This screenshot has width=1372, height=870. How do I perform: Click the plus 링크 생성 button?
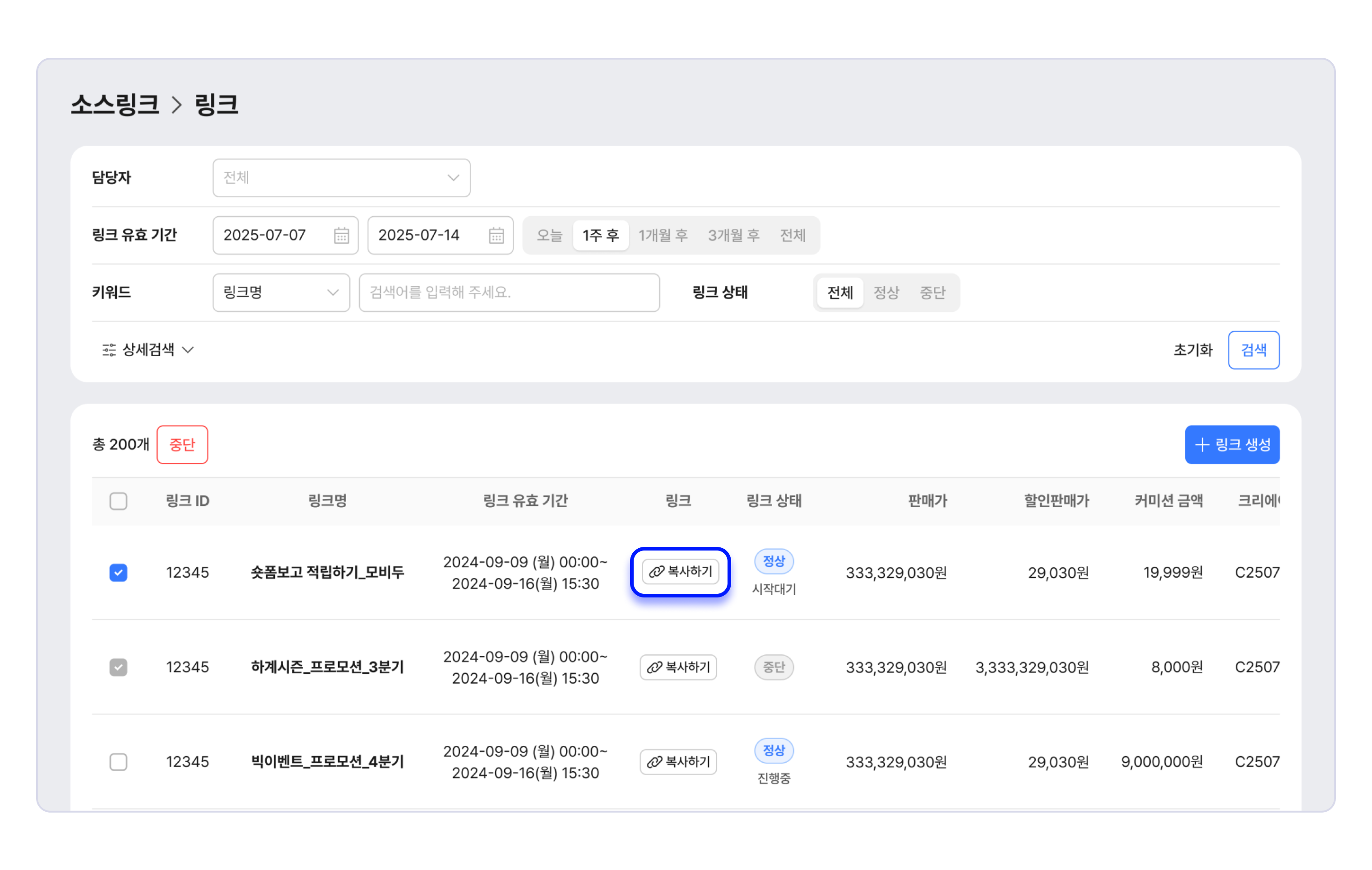coord(1232,444)
